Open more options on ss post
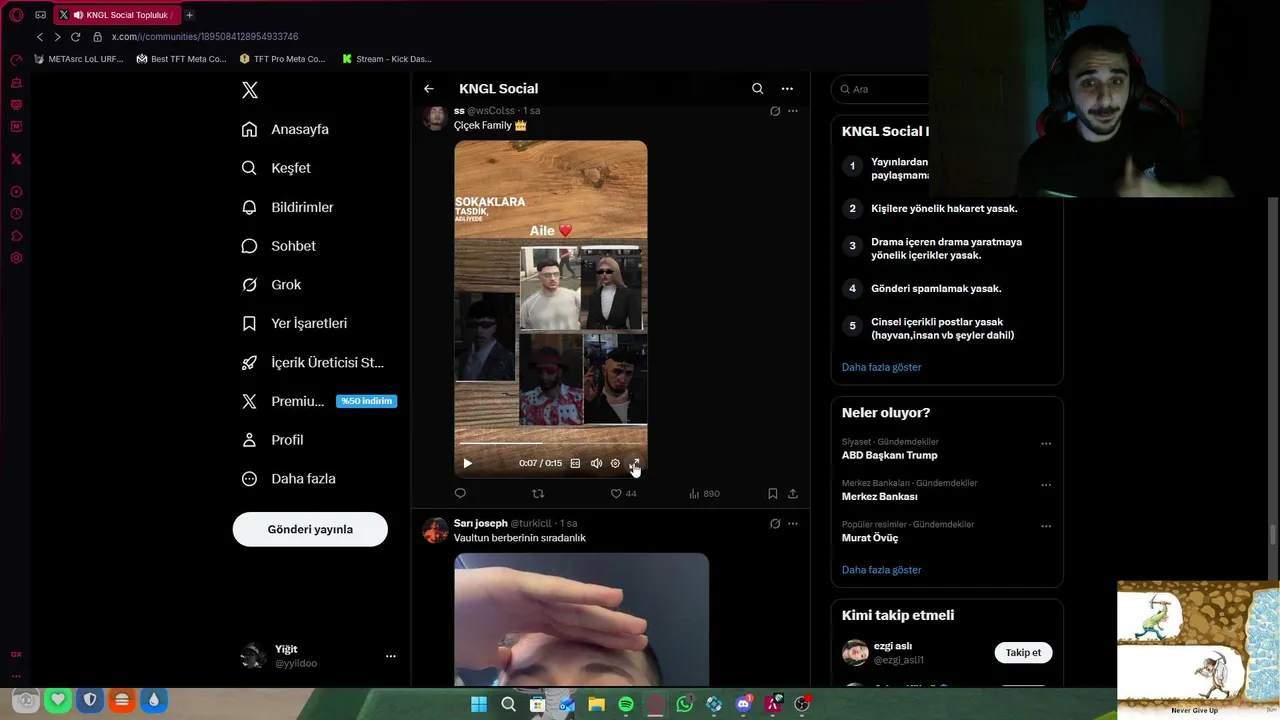This screenshot has width=1280, height=720. pos(793,111)
